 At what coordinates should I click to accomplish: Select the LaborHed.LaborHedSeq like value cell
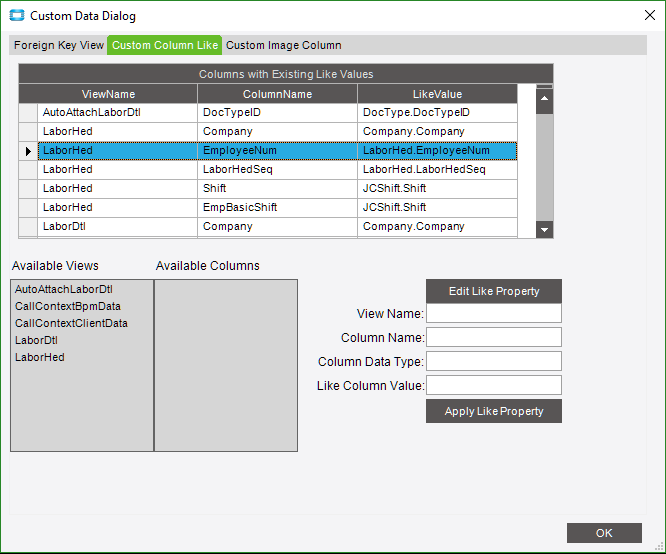(437, 170)
